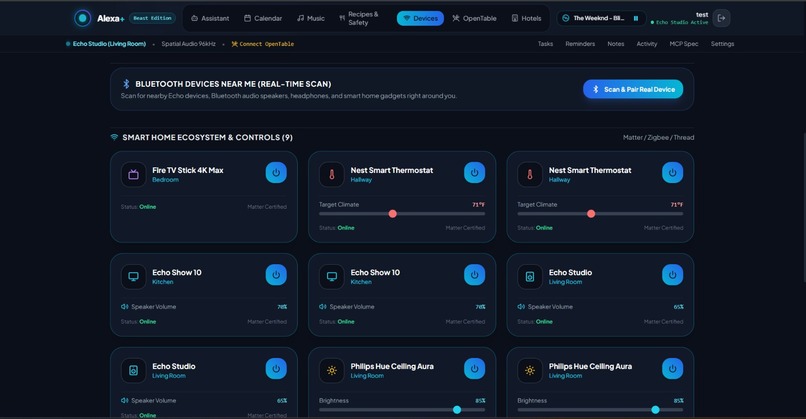
Task: Navigate to the Hotels tab
Action: (526, 18)
